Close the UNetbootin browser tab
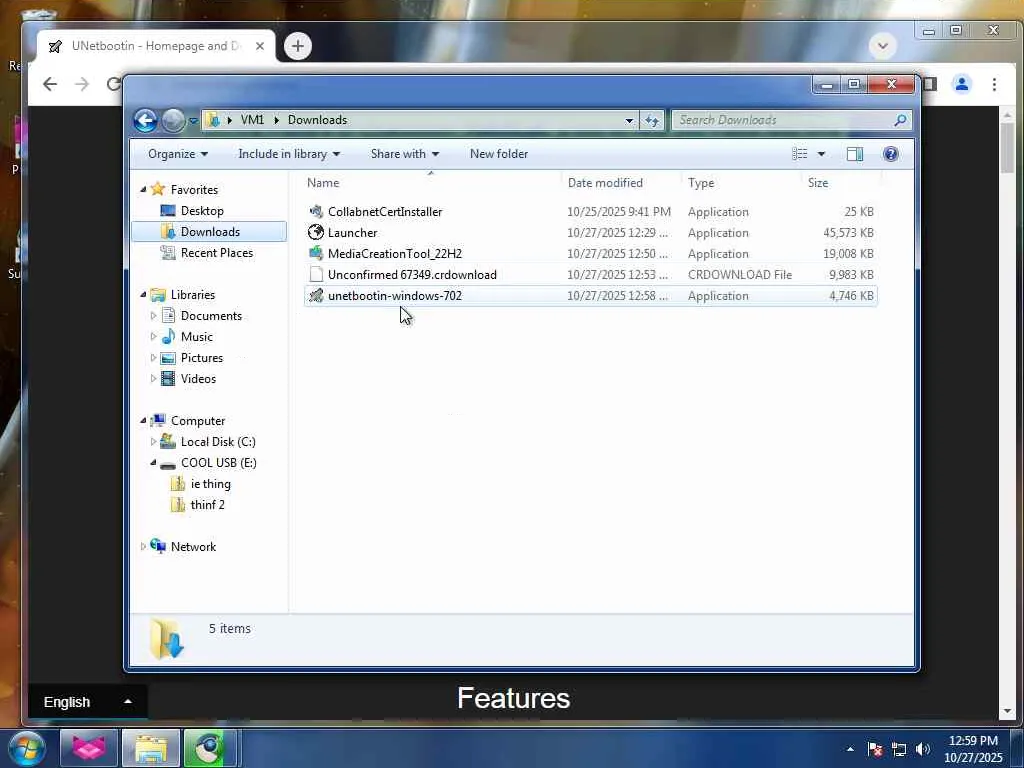1024x768 pixels. pyautogui.click(x=260, y=46)
